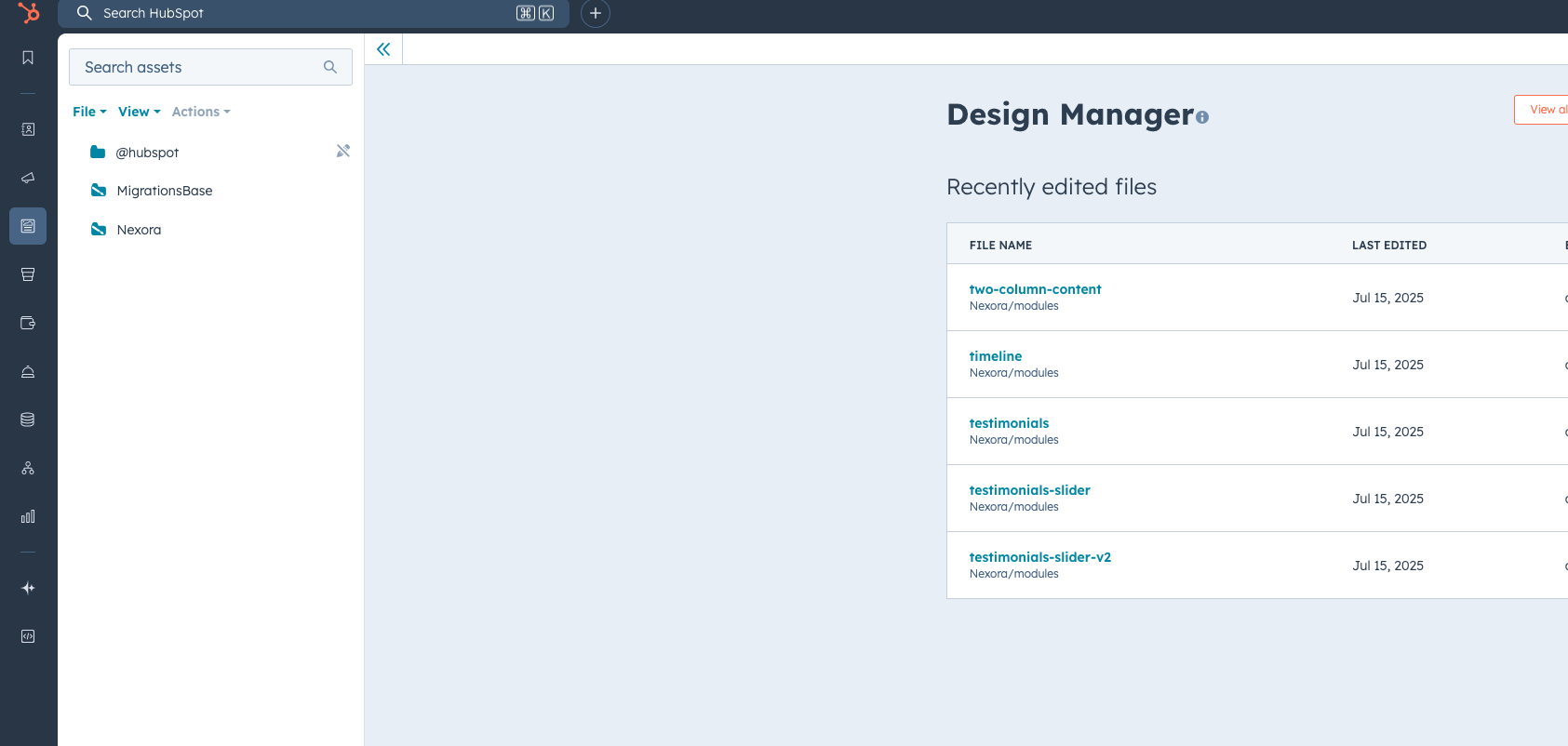
Task: Open the timeline module file
Action: tap(996, 356)
